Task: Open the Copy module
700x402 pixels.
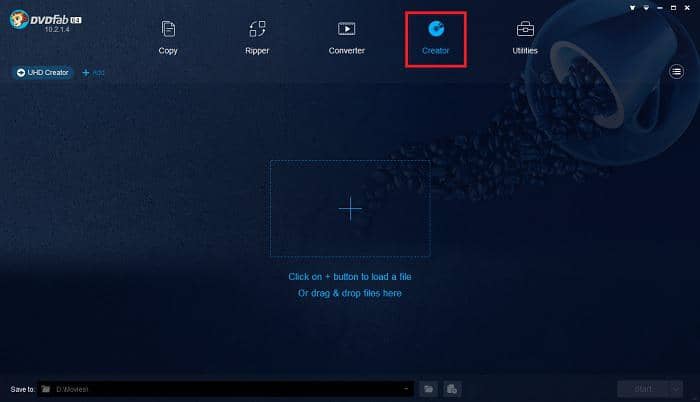Action: (168, 38)
